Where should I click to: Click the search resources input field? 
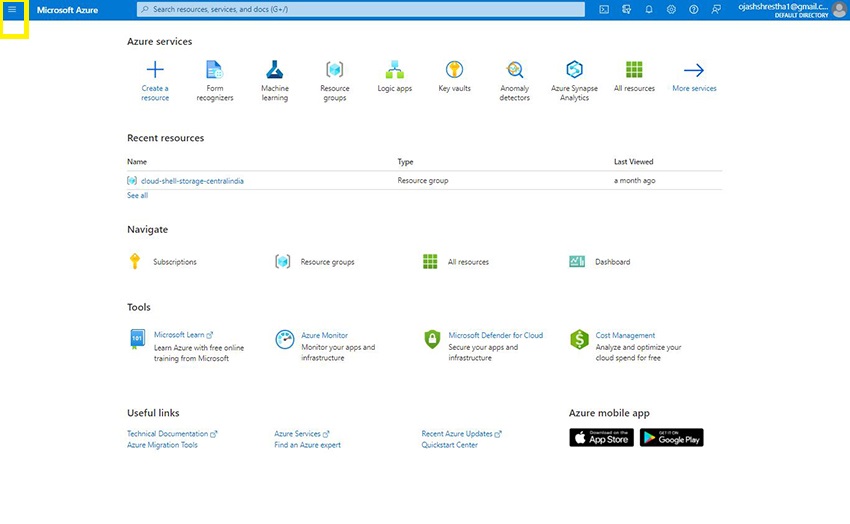point(360,9)
